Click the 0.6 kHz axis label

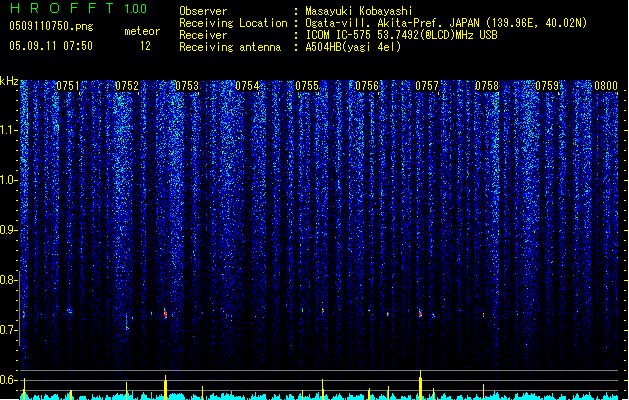tap(8, 380)
